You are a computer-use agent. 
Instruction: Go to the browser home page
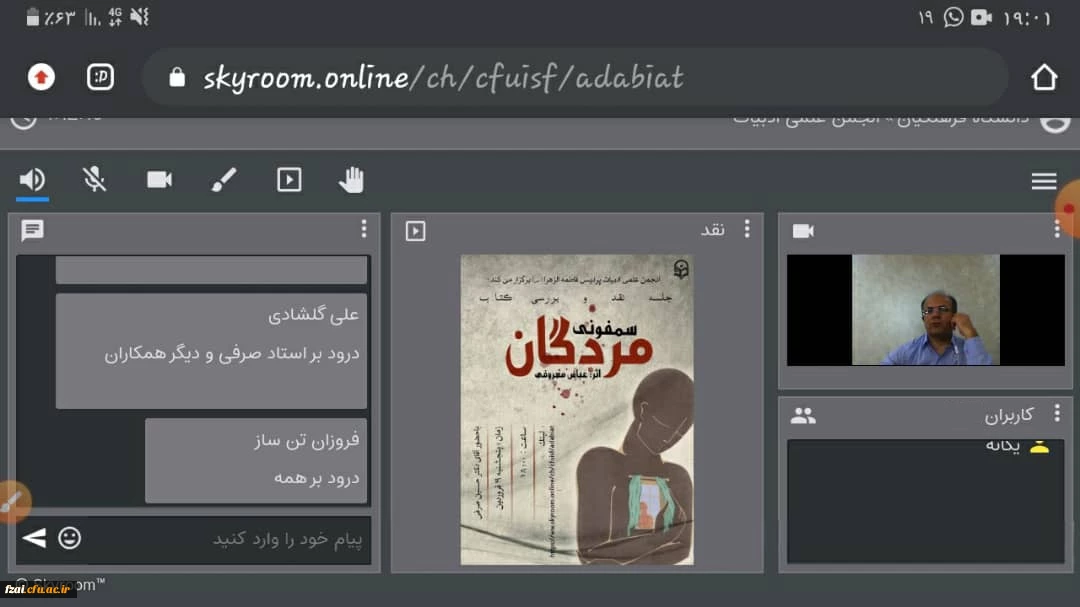1043,78
